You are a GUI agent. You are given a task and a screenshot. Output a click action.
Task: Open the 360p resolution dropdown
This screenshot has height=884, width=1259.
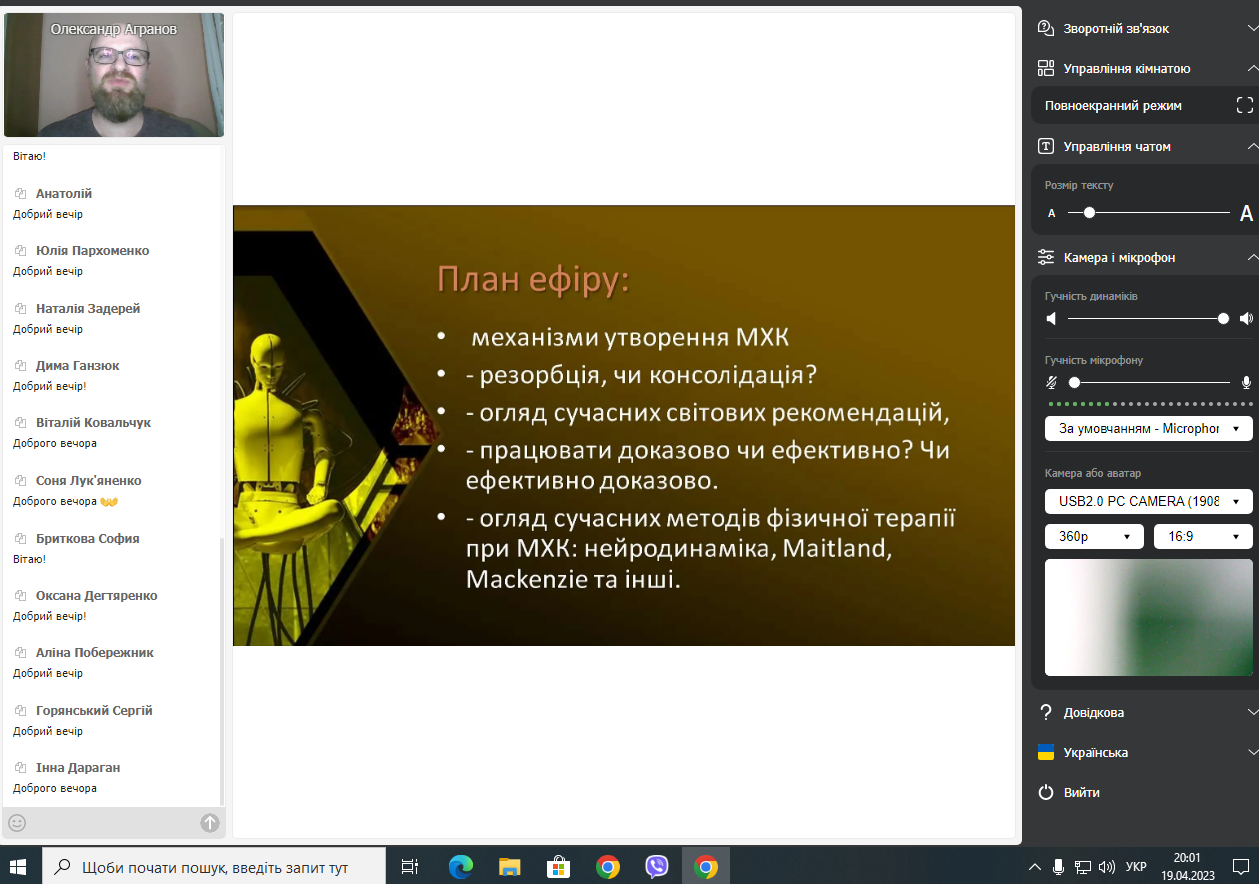1094,536
